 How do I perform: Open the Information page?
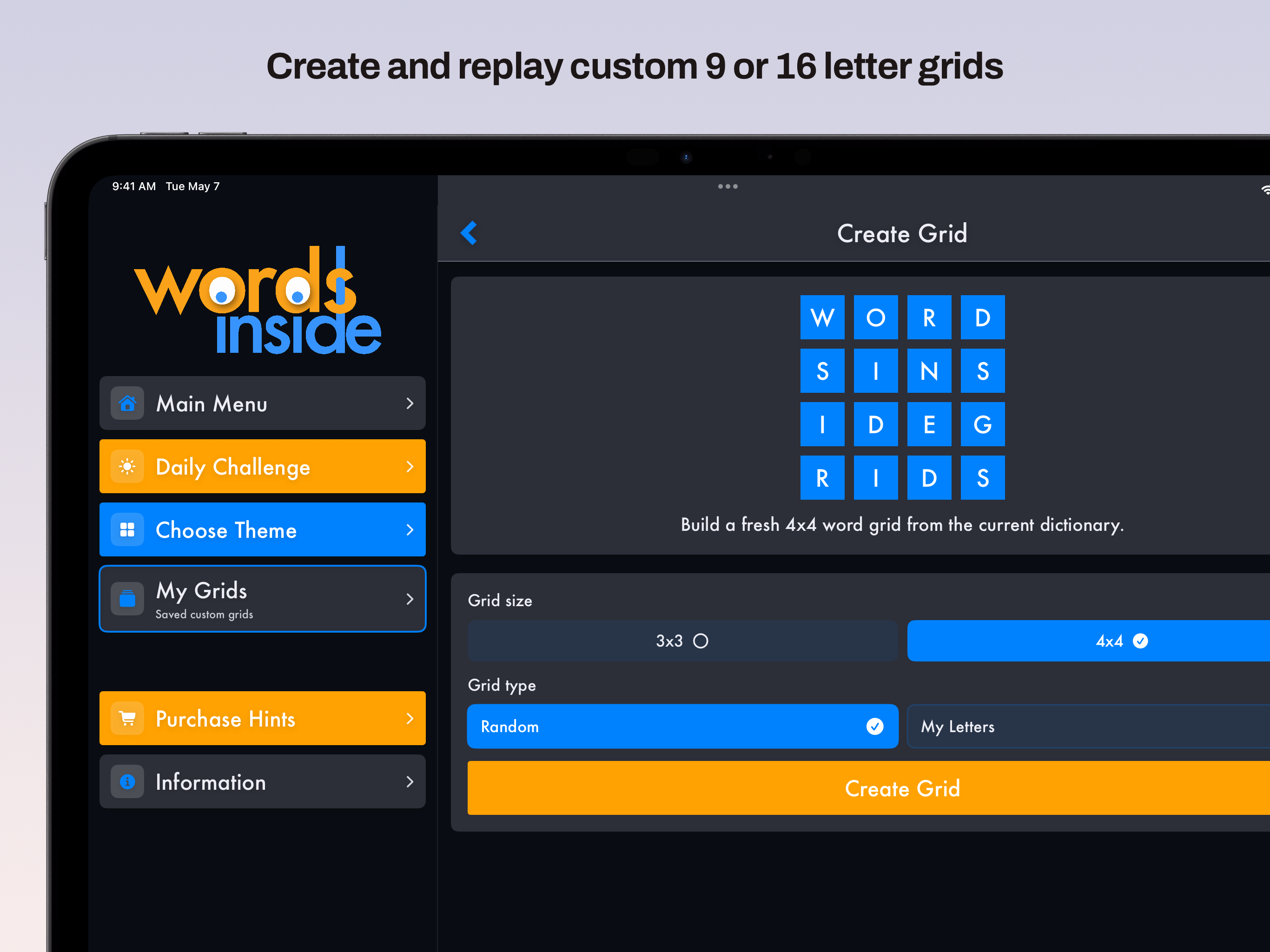click(x=262, y=781)
